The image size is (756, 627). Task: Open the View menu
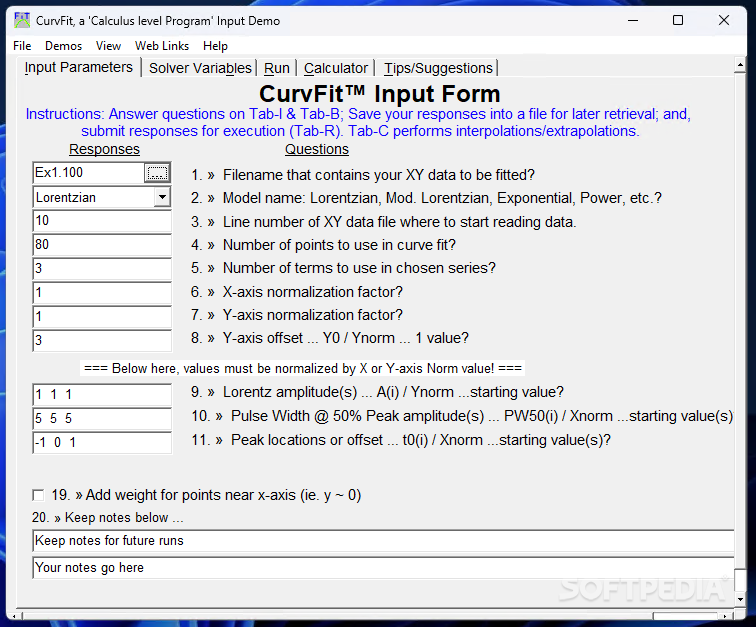(x=108, y=46)
